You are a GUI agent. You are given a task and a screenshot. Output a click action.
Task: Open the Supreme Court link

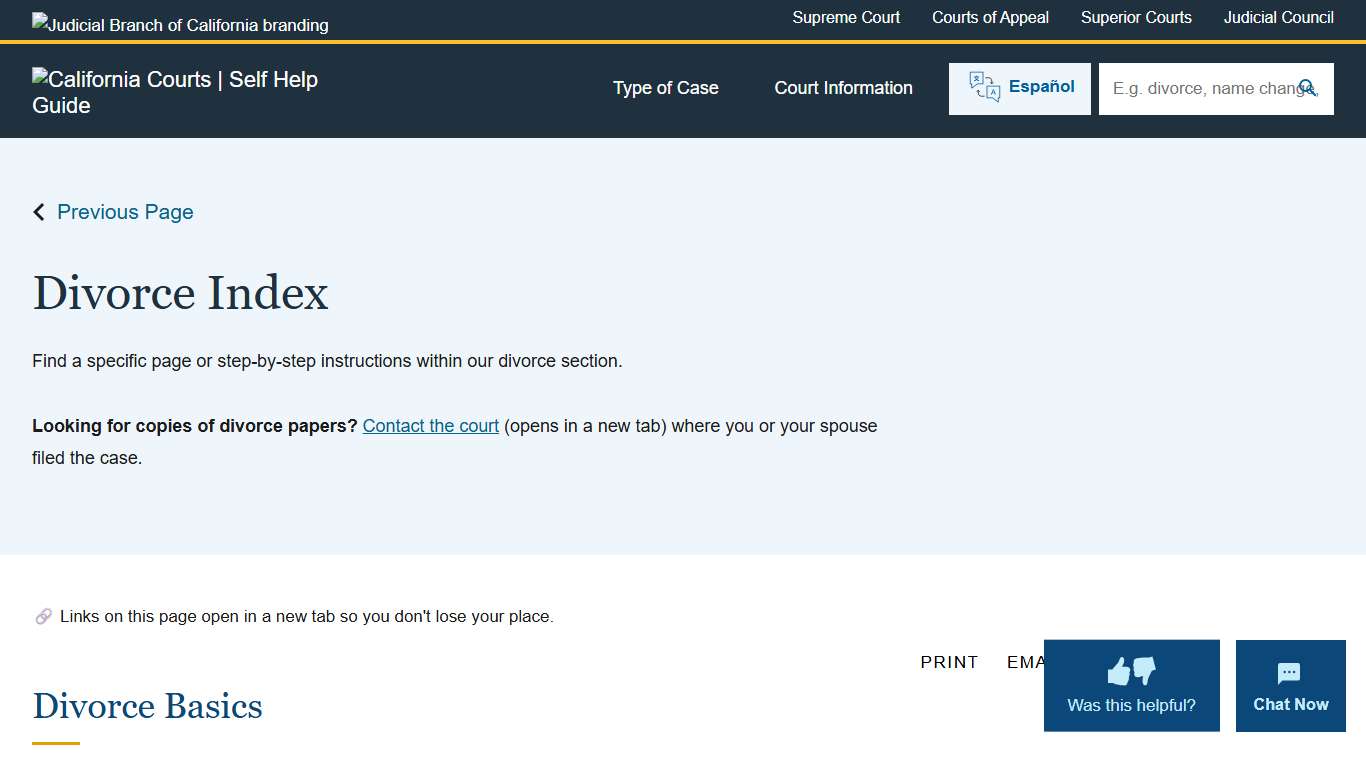pyautogui.click(x=846, y=17)
